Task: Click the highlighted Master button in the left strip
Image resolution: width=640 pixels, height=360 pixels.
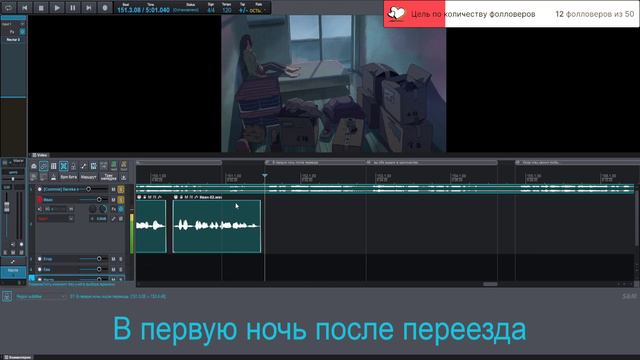Action: point(13,272)
